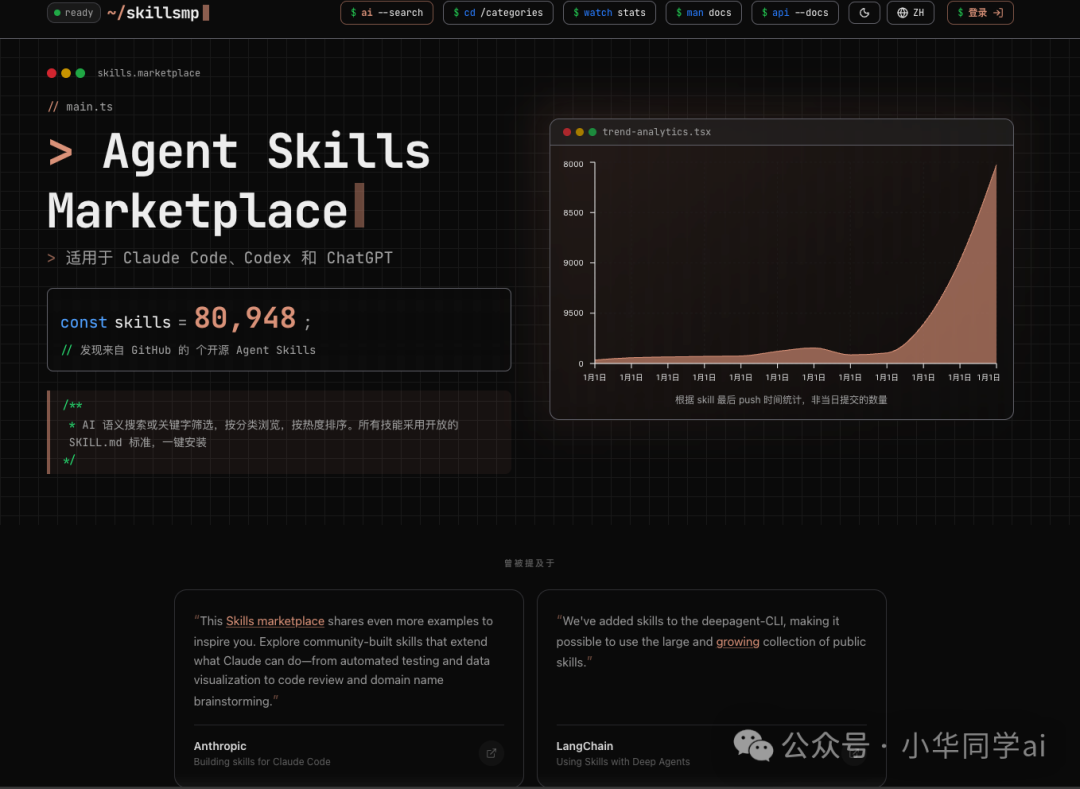Open the external link icon on Anthropic card
The image size is (1080, 789).
pos(491,753)
